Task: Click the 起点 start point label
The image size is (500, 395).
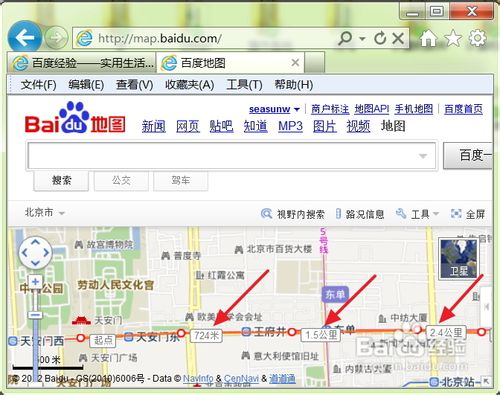Action: (x=103, y=340)
